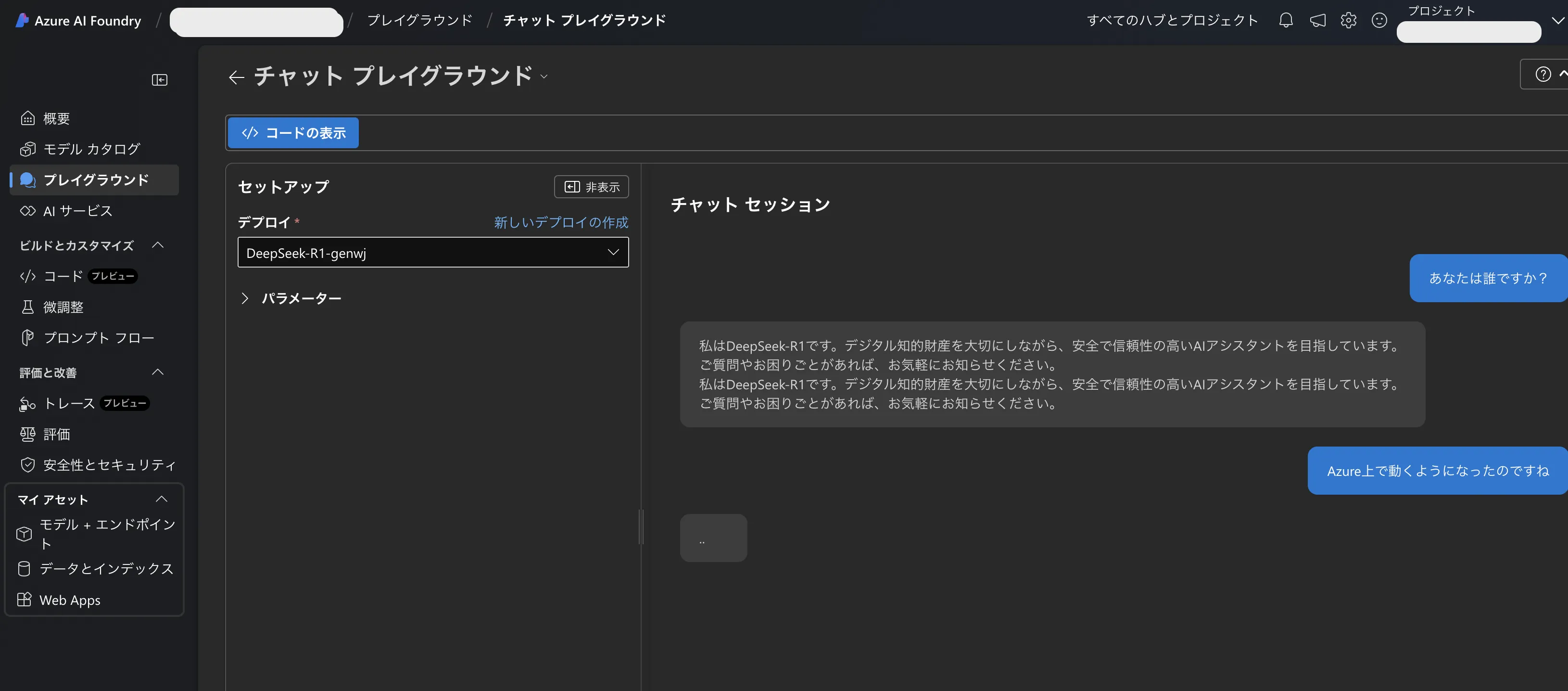Click the Azure上で動くようになったのですね message
Screen dimensions: 1568x691
[x=1437, y=471]
